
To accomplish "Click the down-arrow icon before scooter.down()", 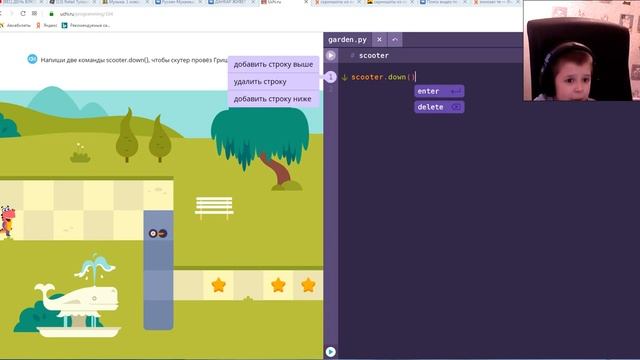I will click(x=344, y=77).
